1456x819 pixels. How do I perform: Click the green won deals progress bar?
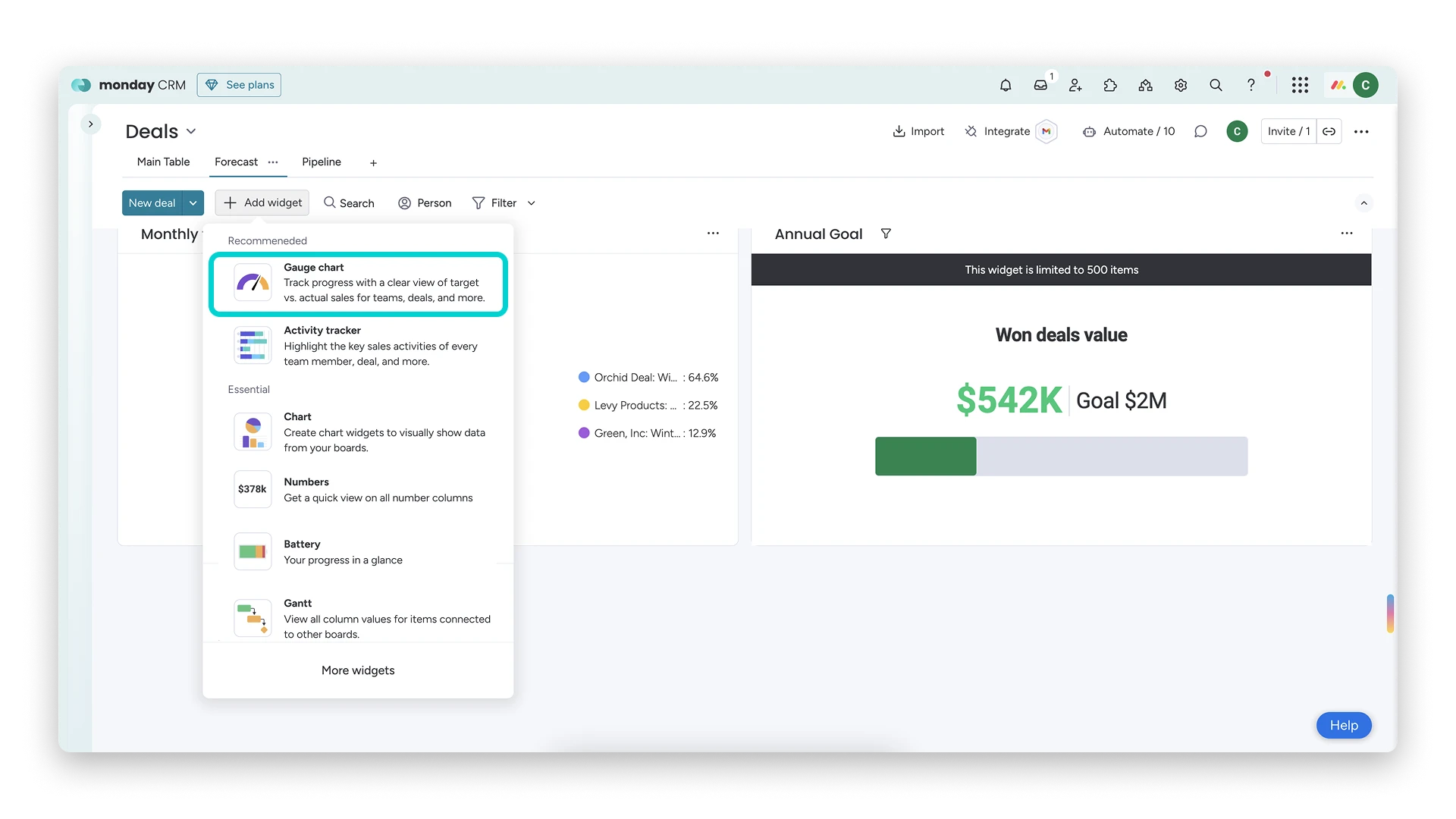[x=925, y=457]
